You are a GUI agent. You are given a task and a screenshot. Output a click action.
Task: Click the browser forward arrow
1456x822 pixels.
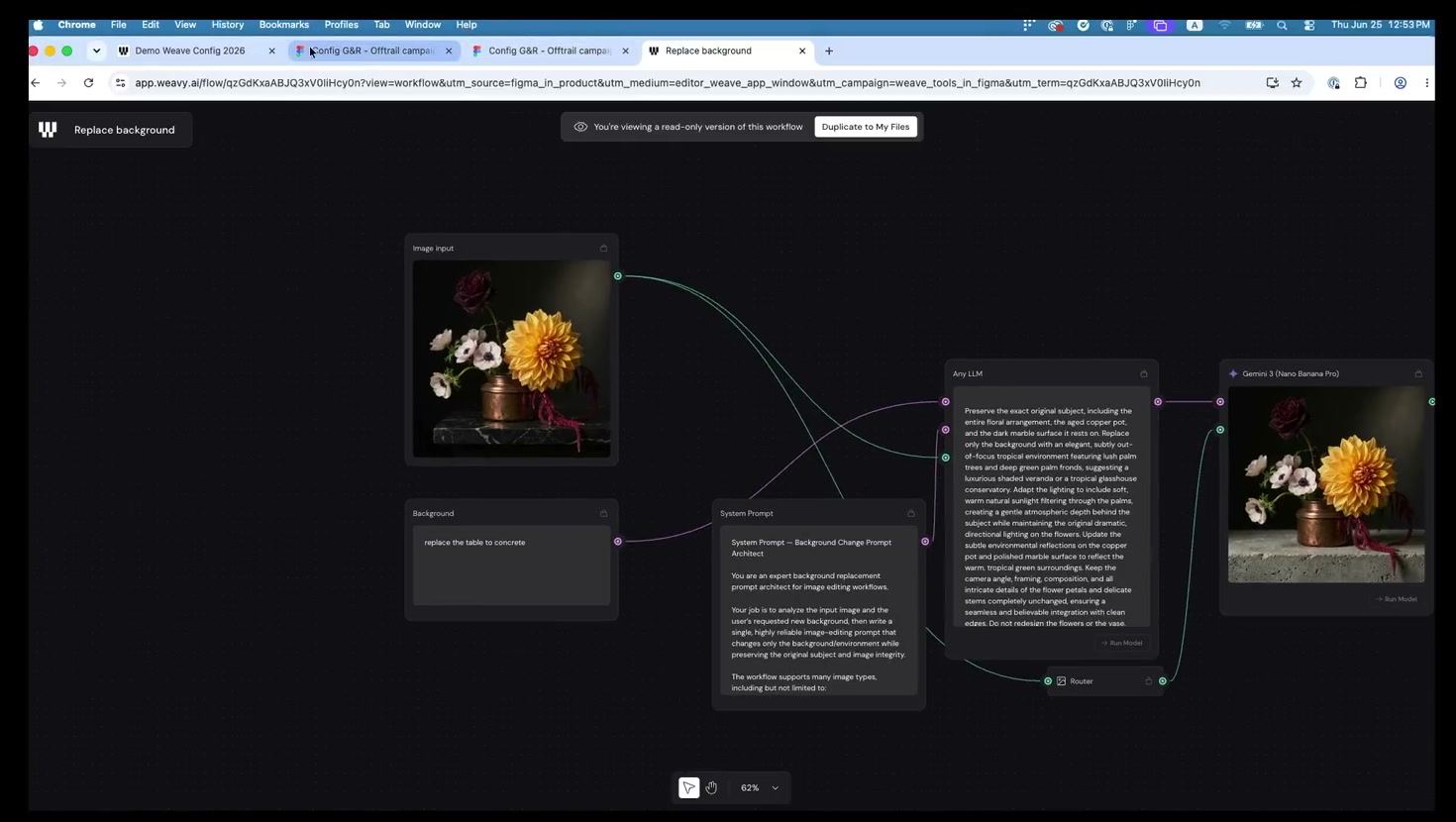(x=61, y=83)
